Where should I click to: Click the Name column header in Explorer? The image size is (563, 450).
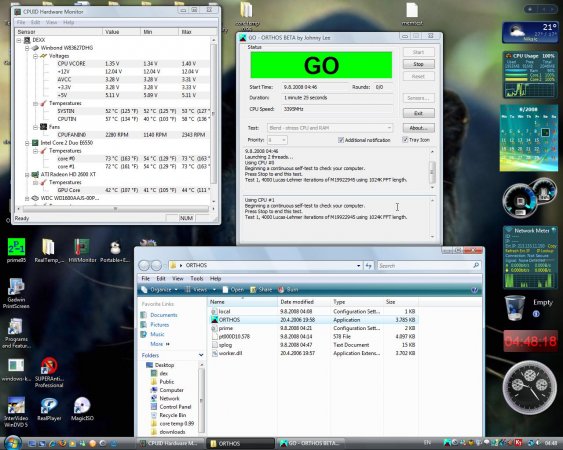click(x=243, y=302)
